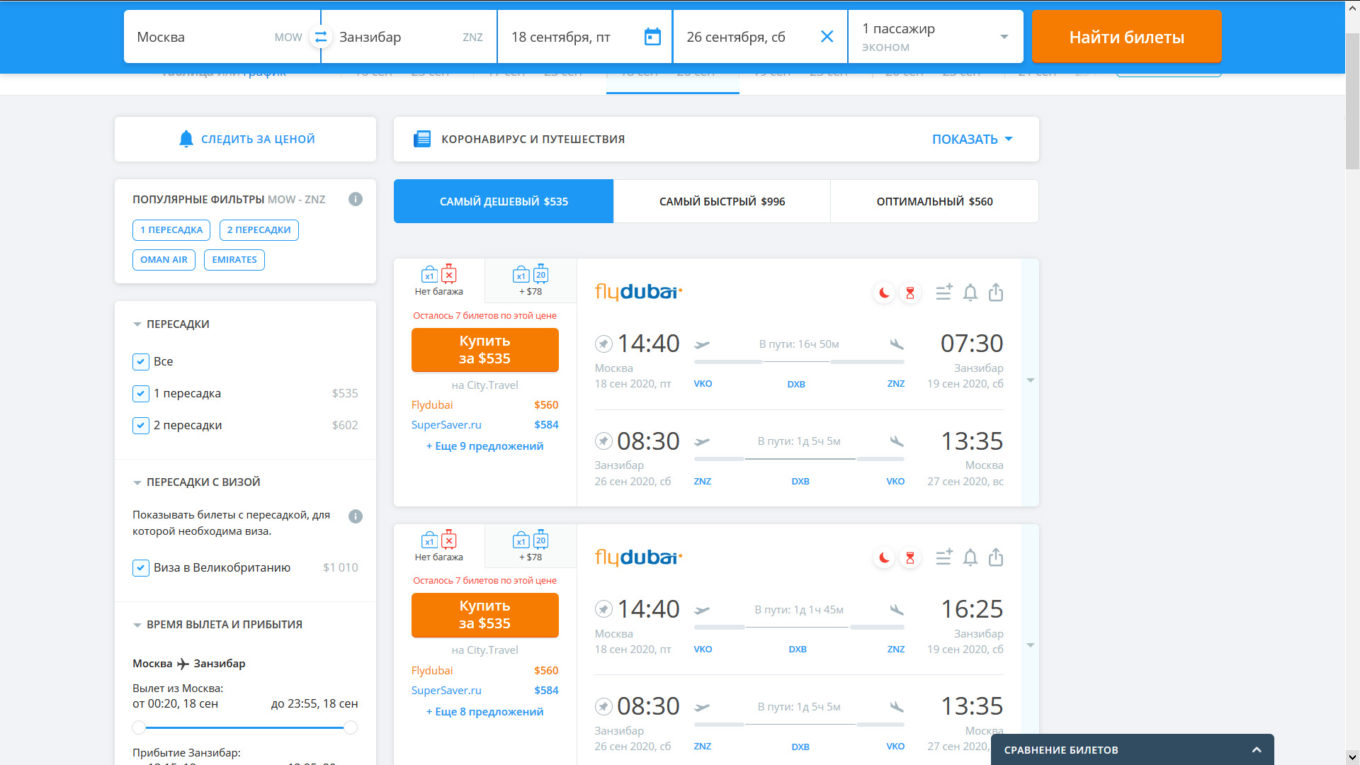Open the departure date calendar icon
The image size is (1360, 765).
[652, 37]
